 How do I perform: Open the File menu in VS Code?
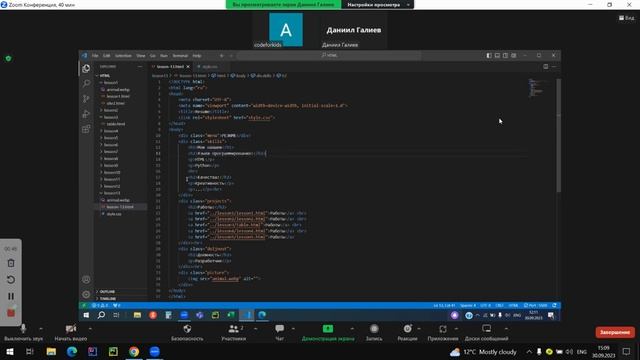click(x=95, y=56)
